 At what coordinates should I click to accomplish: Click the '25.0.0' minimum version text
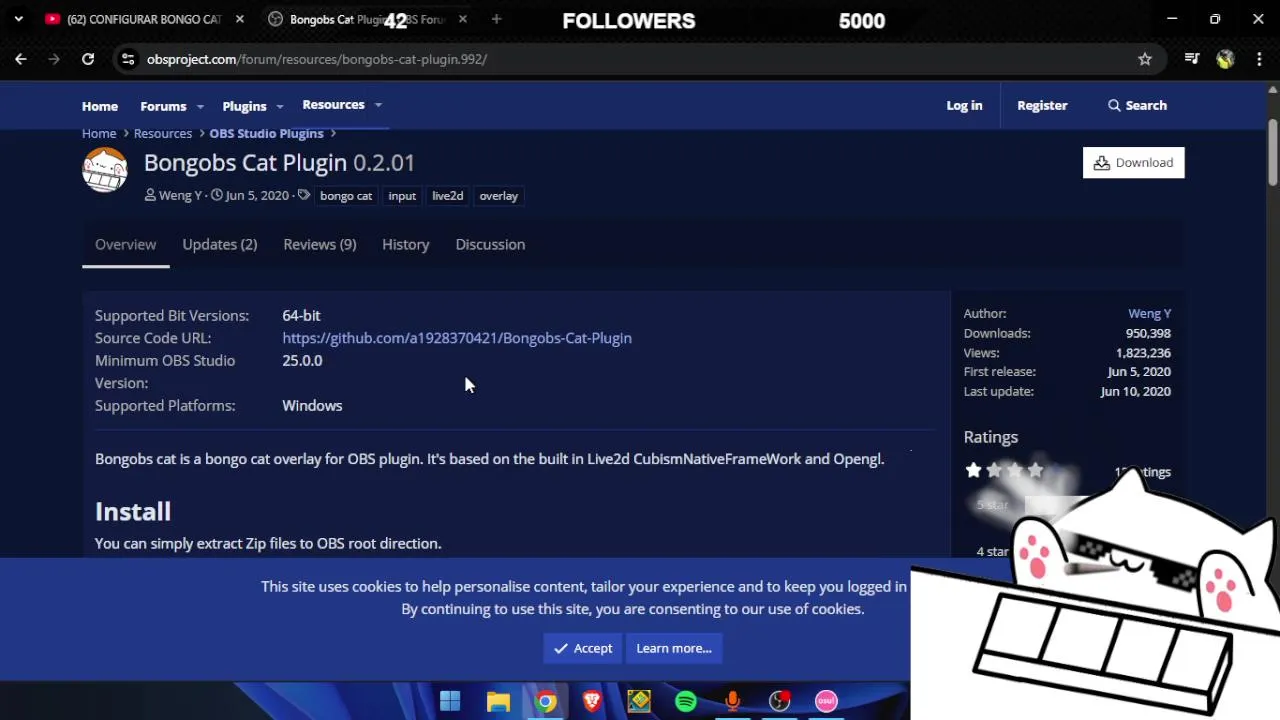pos(302,361)
